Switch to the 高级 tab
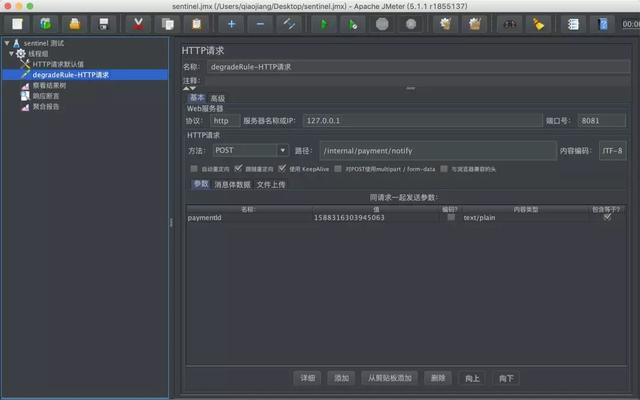 coord(218,98)
